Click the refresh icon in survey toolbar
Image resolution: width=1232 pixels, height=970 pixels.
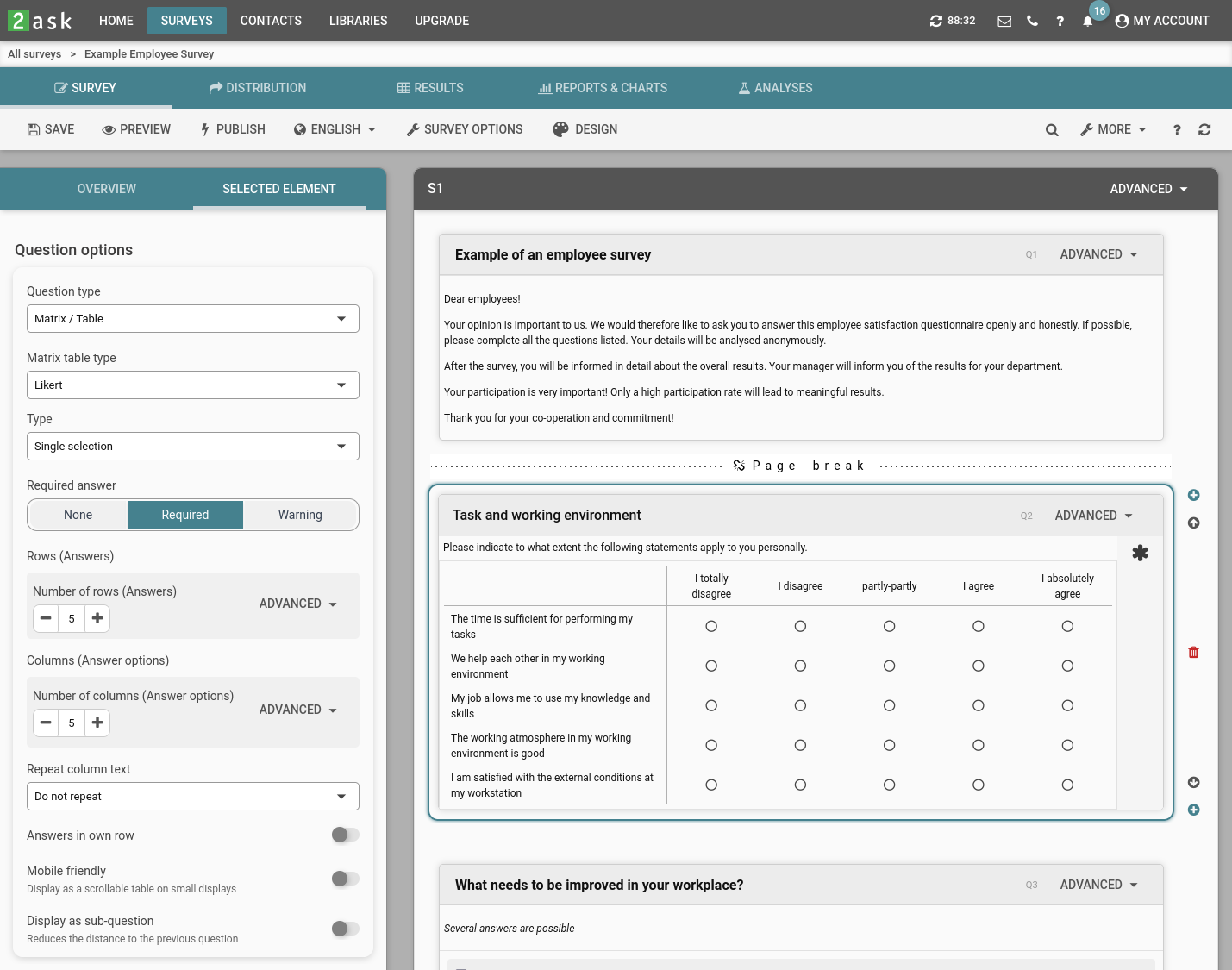pos(1204,130)
